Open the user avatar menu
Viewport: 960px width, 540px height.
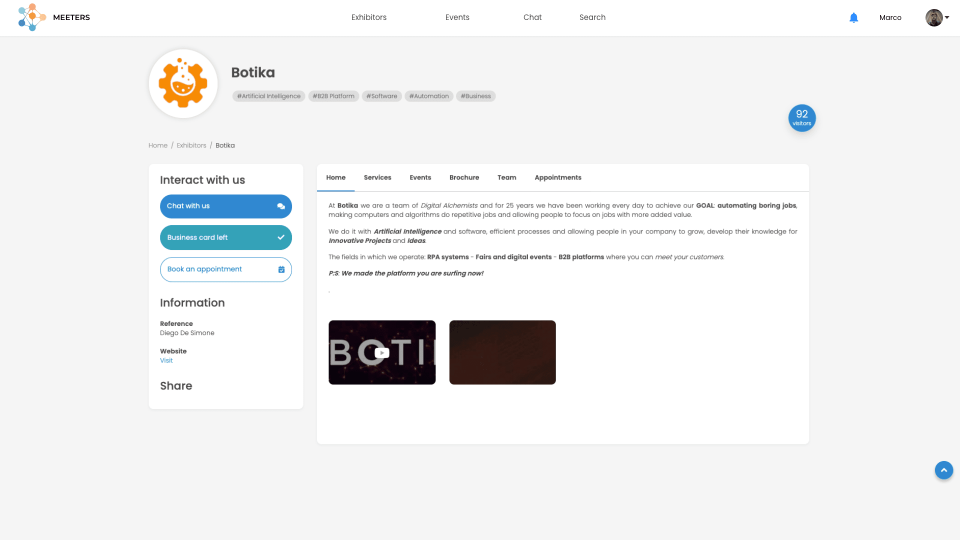click(937, 18)
